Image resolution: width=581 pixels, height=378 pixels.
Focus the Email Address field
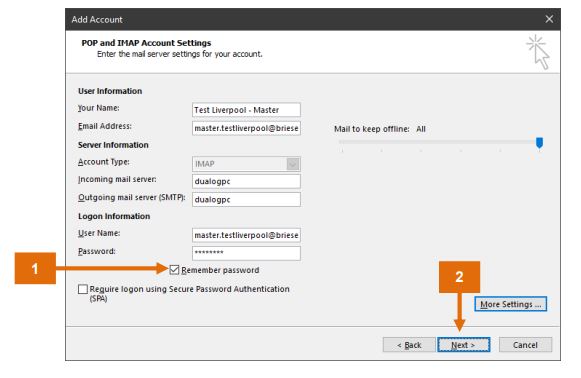pyautogui.click(x=246, y=128)
